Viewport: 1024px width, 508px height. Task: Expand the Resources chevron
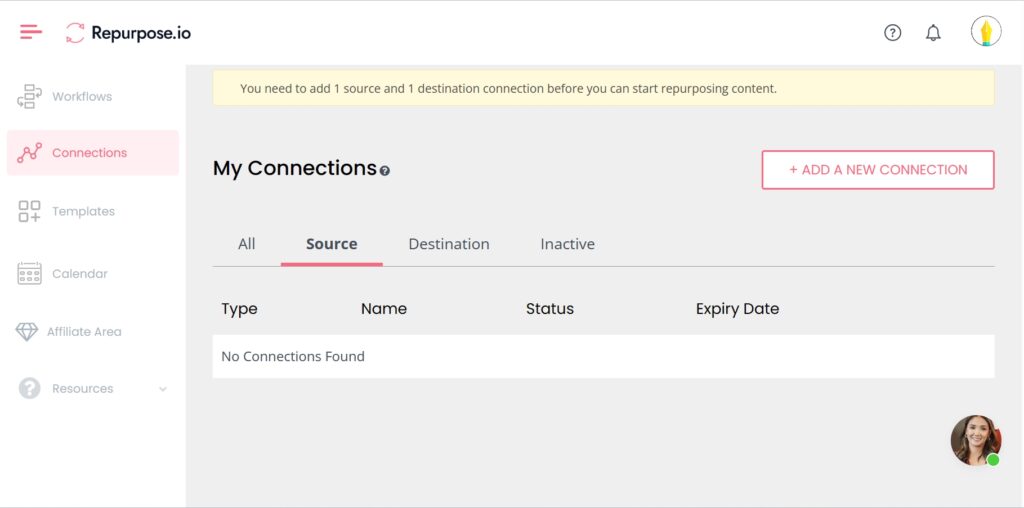coord(163,389)
